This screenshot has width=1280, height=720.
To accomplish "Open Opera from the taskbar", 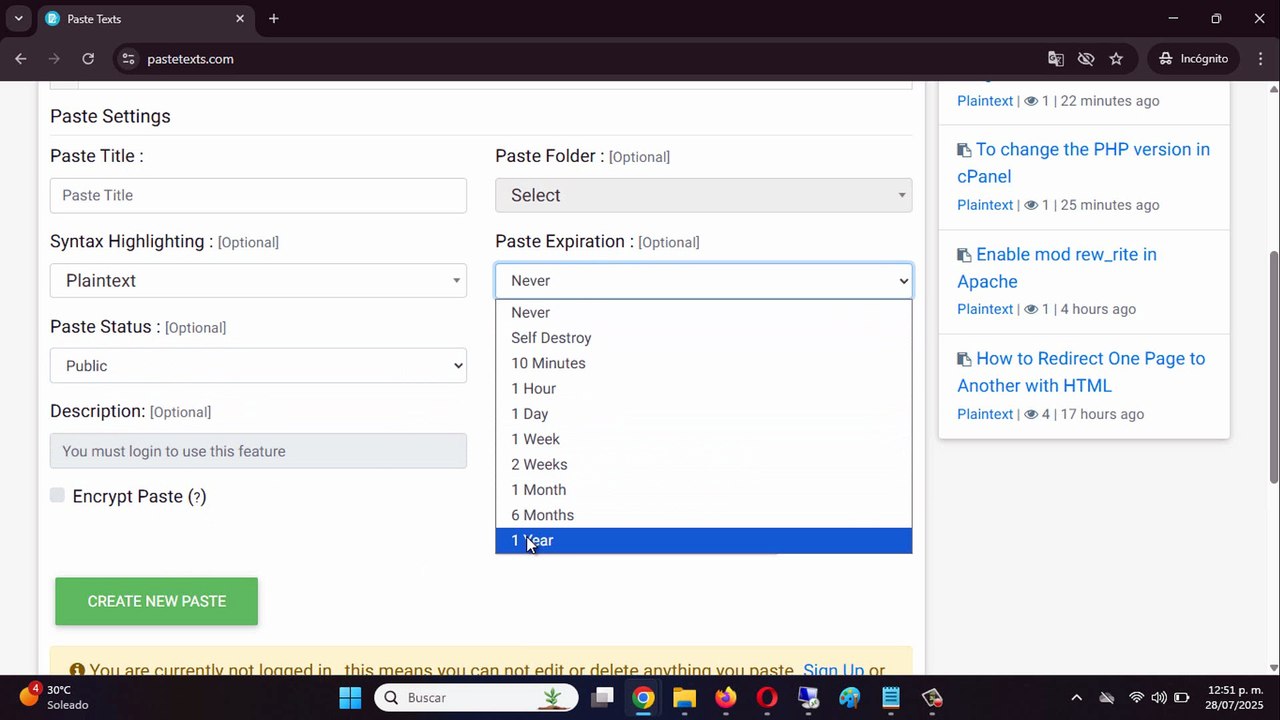I will tap(767, 697).
